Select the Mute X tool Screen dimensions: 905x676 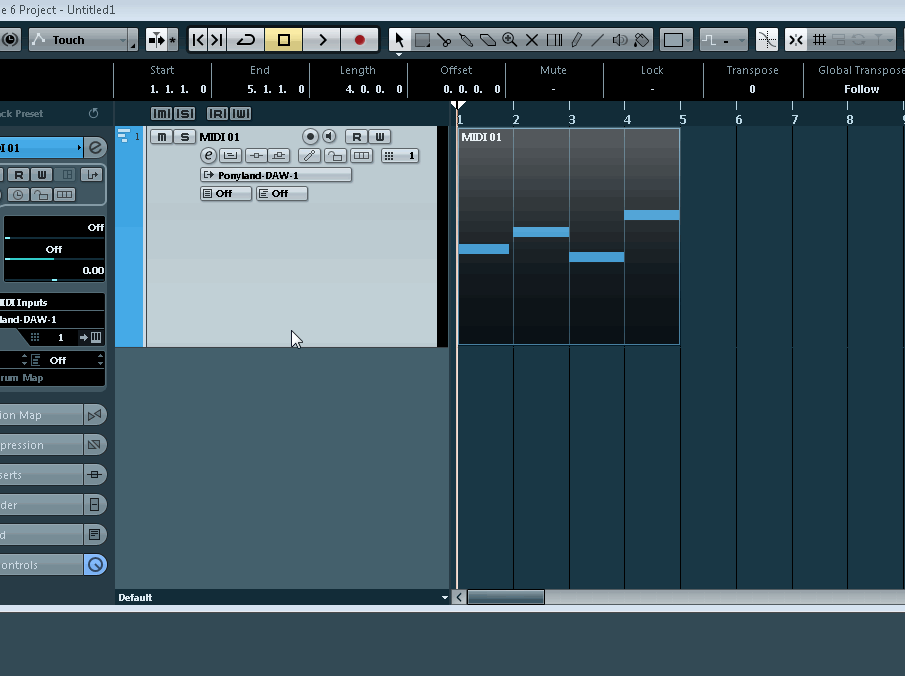point(532,40)
